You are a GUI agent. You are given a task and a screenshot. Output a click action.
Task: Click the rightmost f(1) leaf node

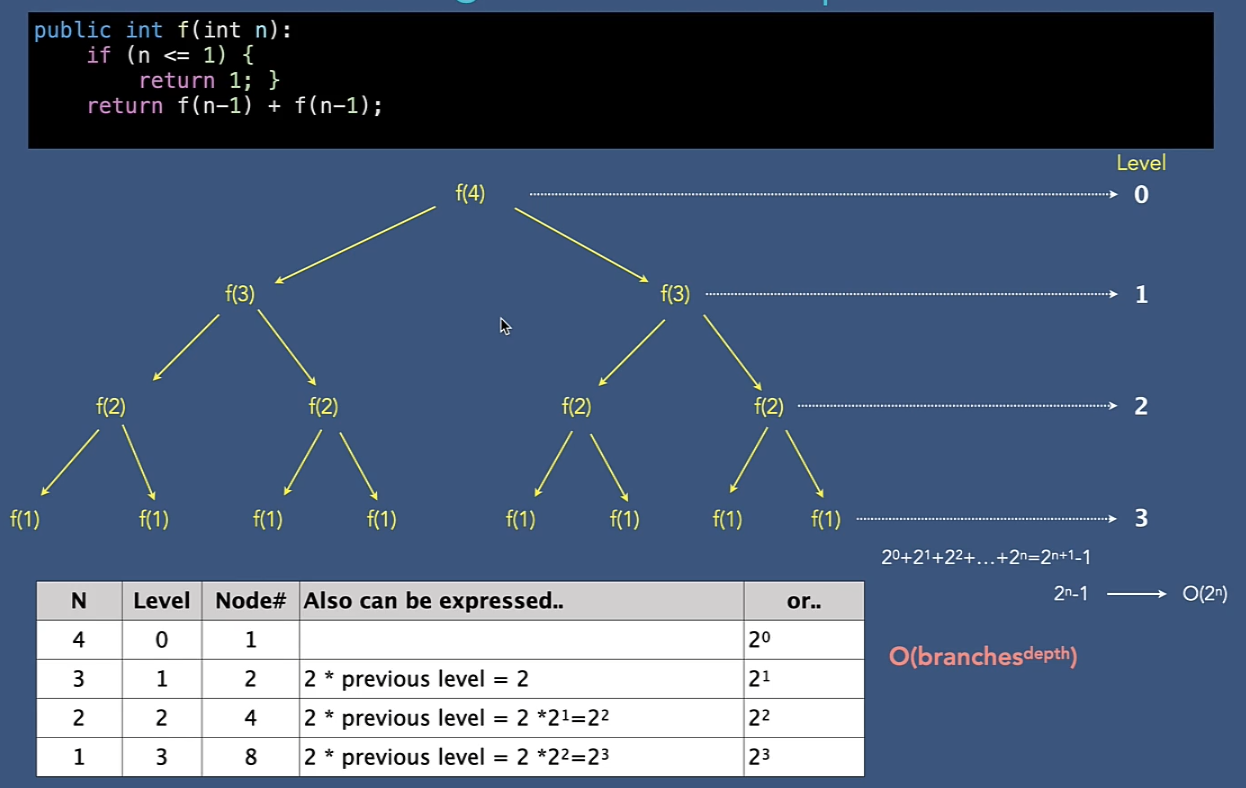(828, 519)
